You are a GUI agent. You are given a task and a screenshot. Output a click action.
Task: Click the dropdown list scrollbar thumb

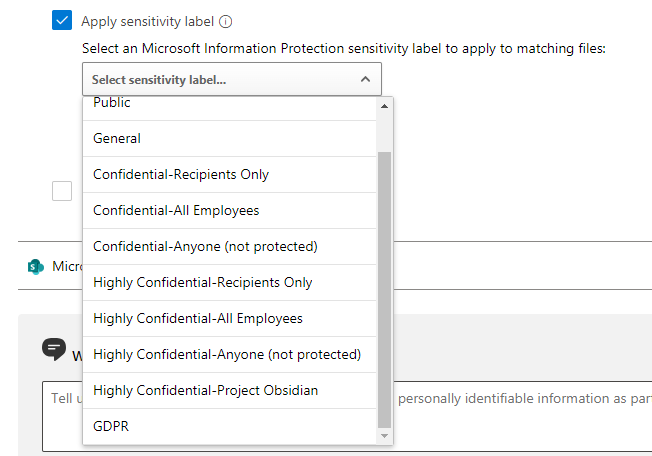[385, 290]
